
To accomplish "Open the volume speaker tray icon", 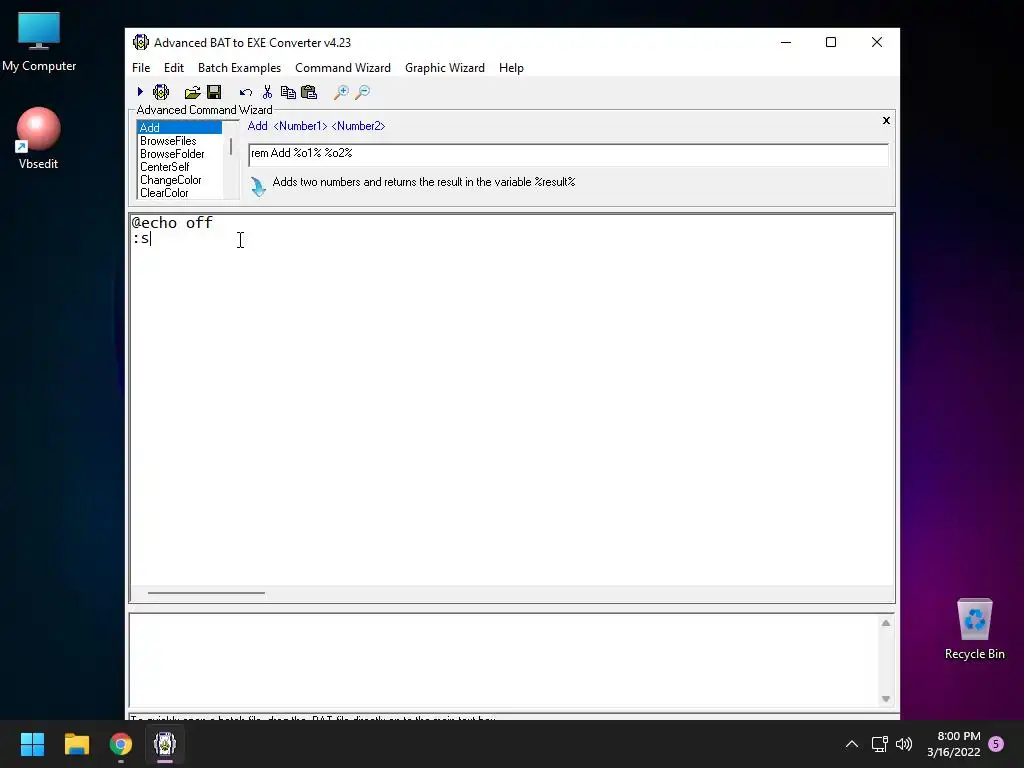I will coord(904,744).
